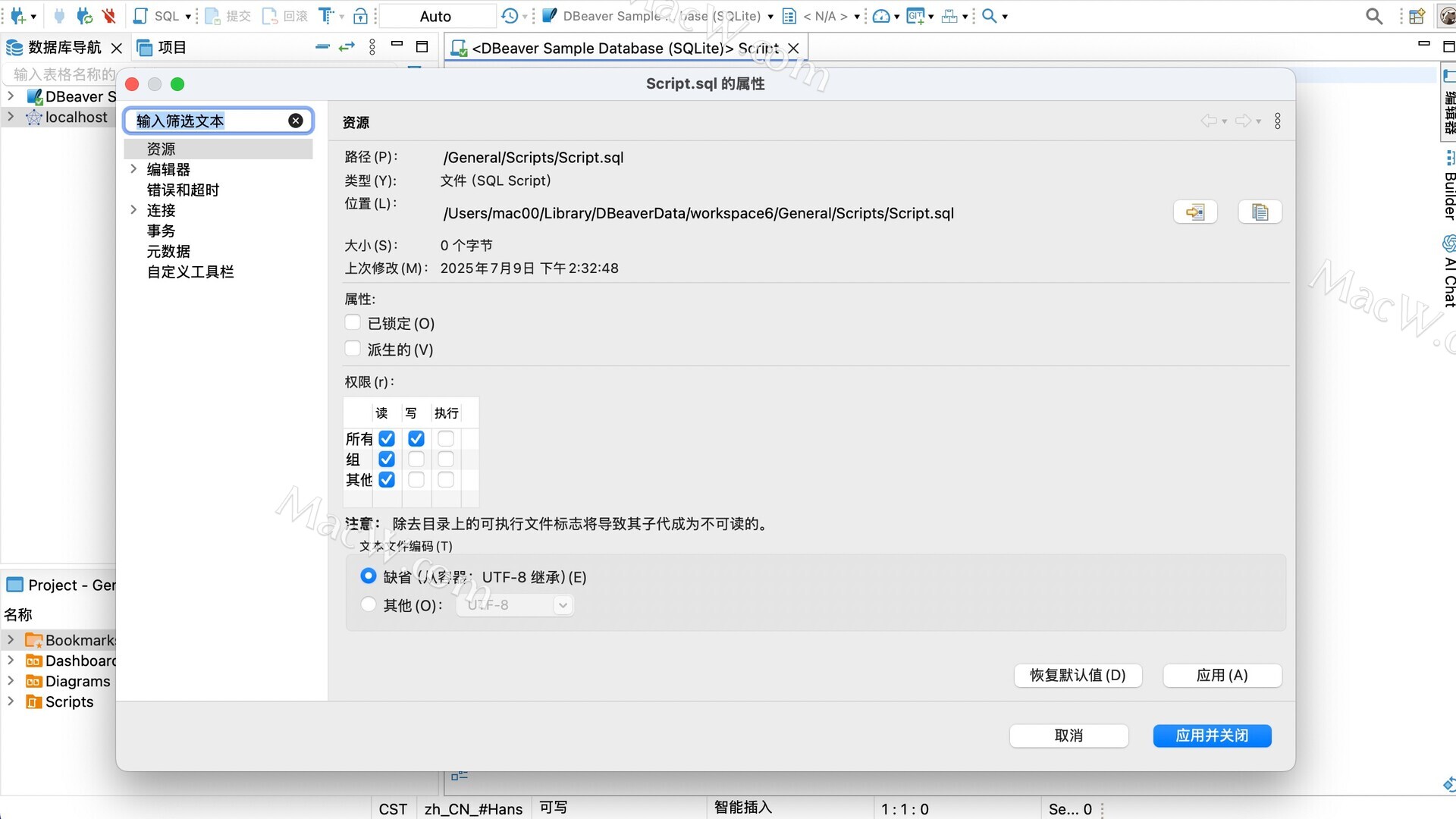The image size is (1456, 819).
Task: Expand the 连接 tree node
Action: [133, 210]
